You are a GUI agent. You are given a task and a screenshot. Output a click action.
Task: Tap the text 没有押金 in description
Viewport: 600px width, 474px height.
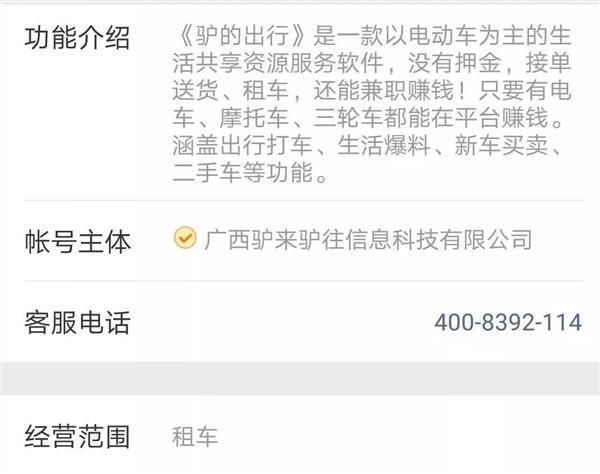[454, 63]
